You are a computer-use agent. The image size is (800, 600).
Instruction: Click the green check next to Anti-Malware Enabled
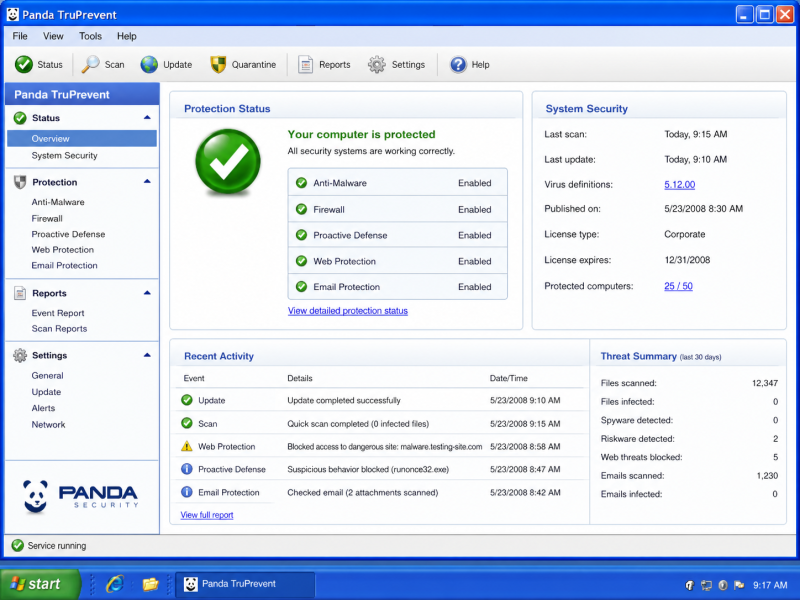coord(302,183)
